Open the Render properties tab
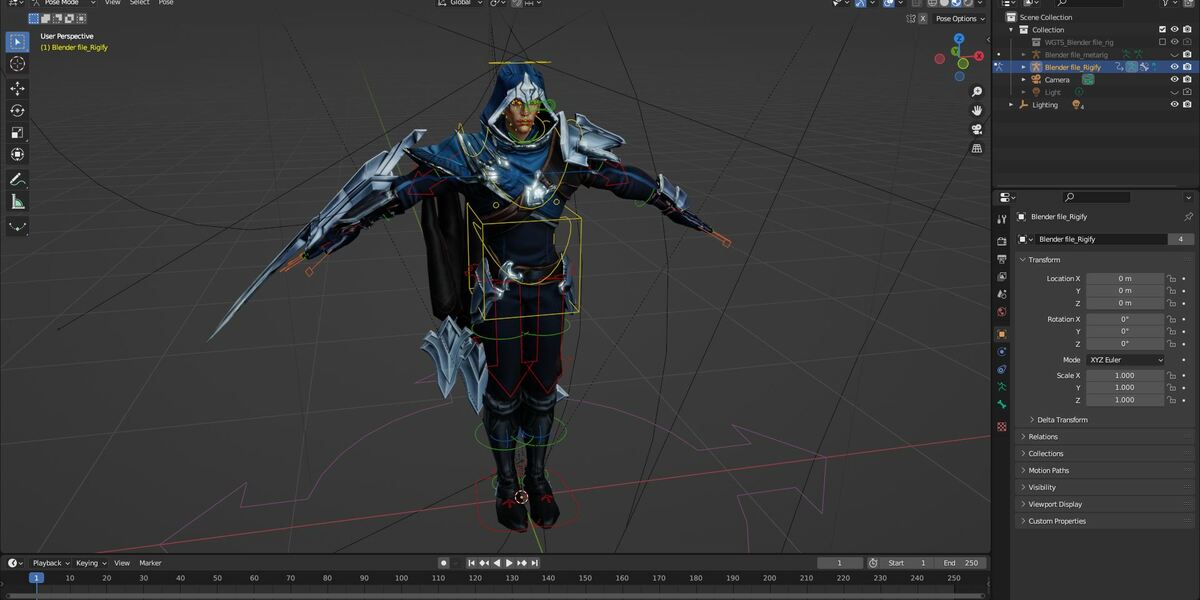 click(x=1002, y=241)
